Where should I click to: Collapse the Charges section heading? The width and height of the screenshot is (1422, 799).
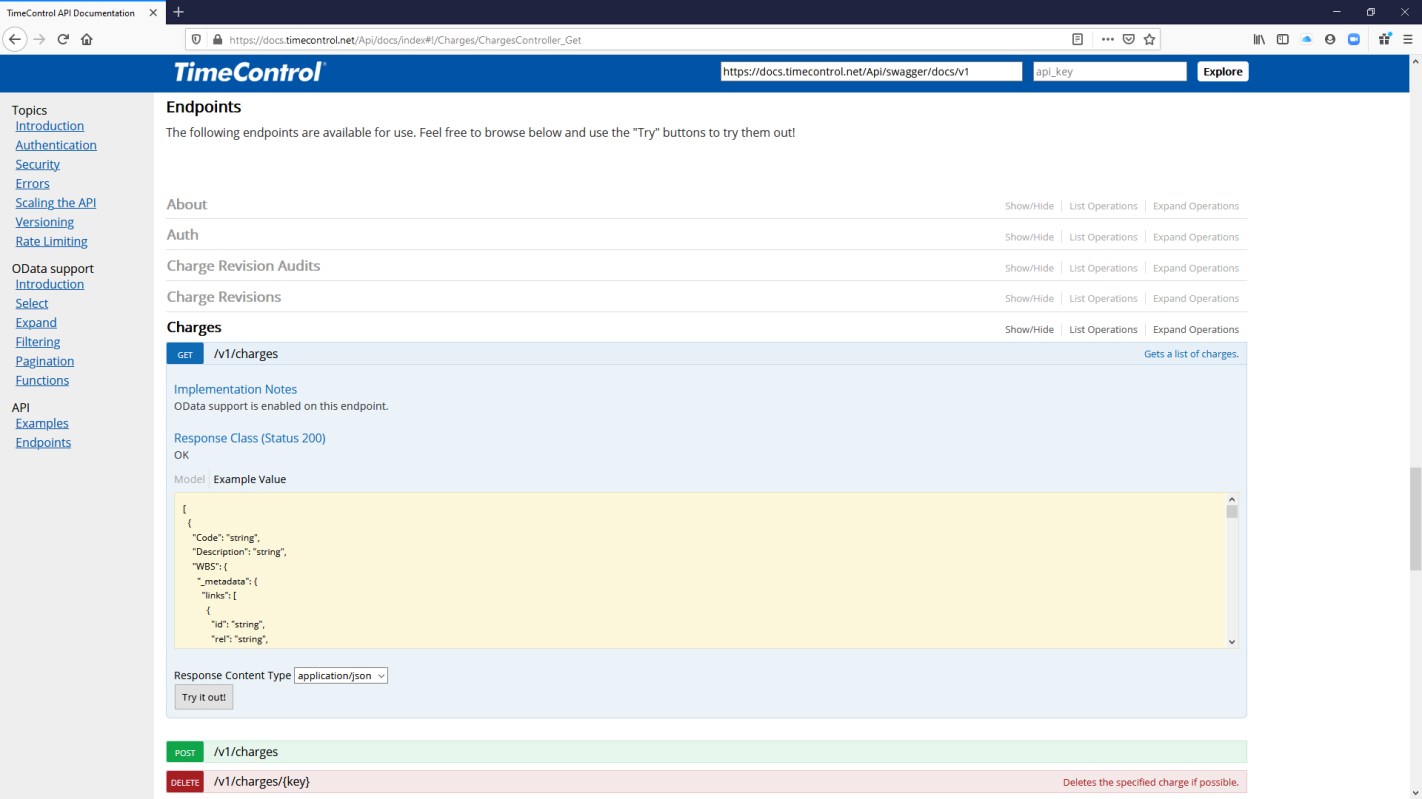(x=194, y=327)
